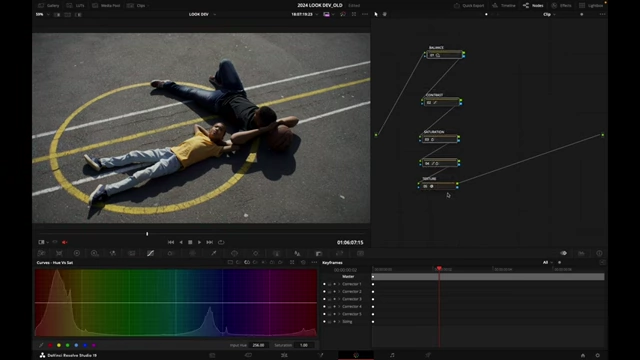Click the keyframe timeline red playhead
Viewport: 640px width, 360px height.
coord(439,269)
